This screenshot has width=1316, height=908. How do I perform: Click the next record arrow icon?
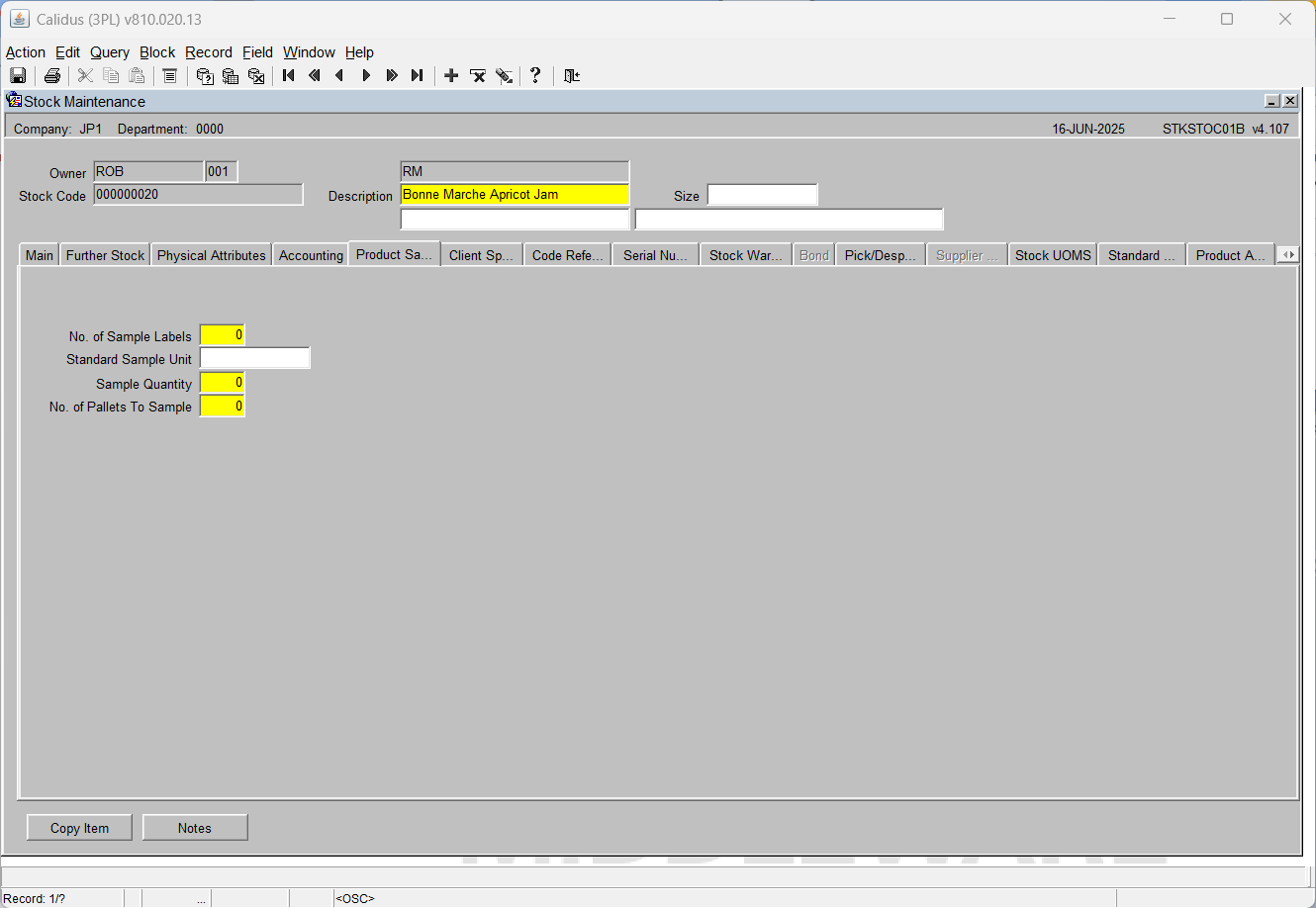(x=366, y=76)
